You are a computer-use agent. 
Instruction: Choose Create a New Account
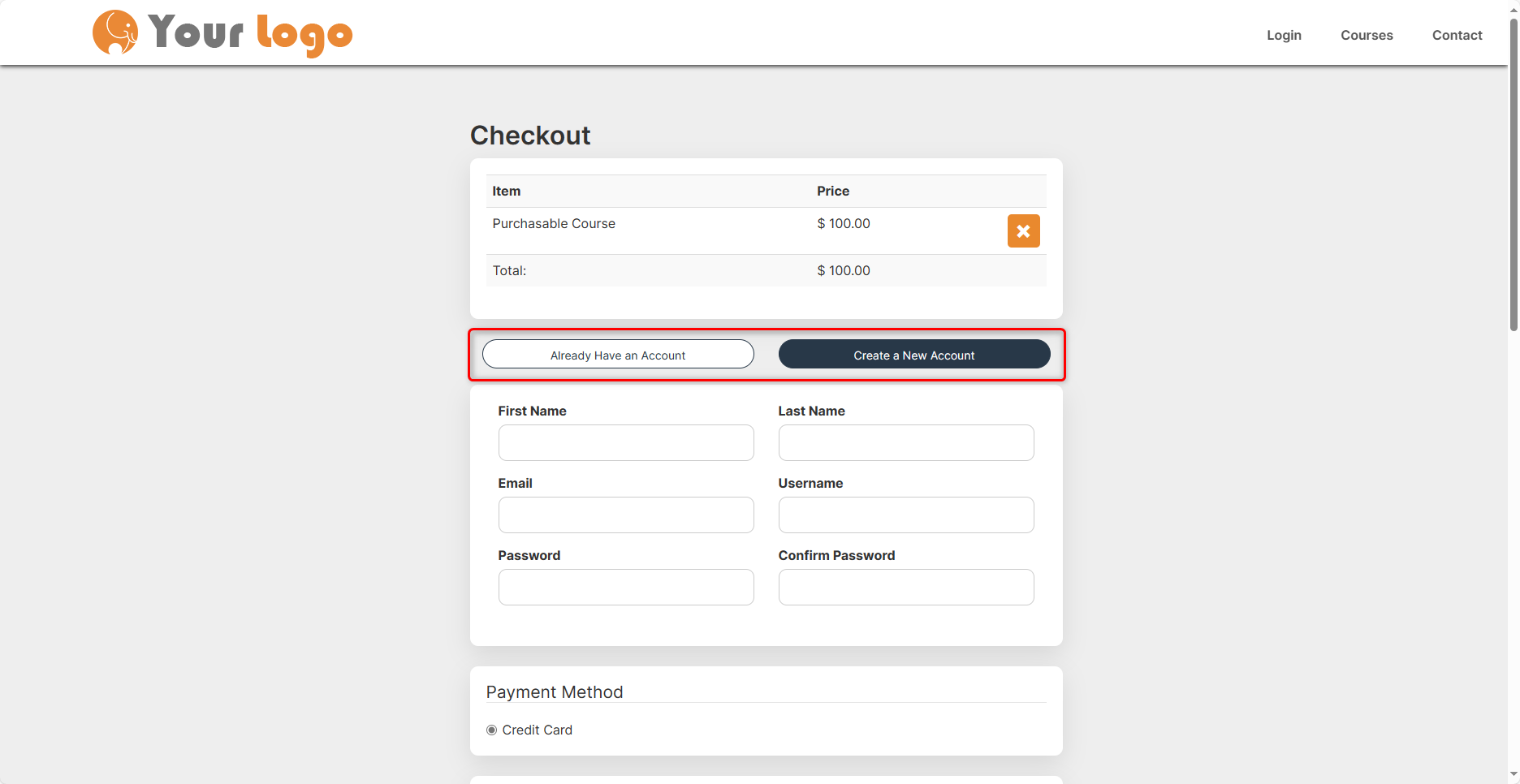[x=914, y=355]
